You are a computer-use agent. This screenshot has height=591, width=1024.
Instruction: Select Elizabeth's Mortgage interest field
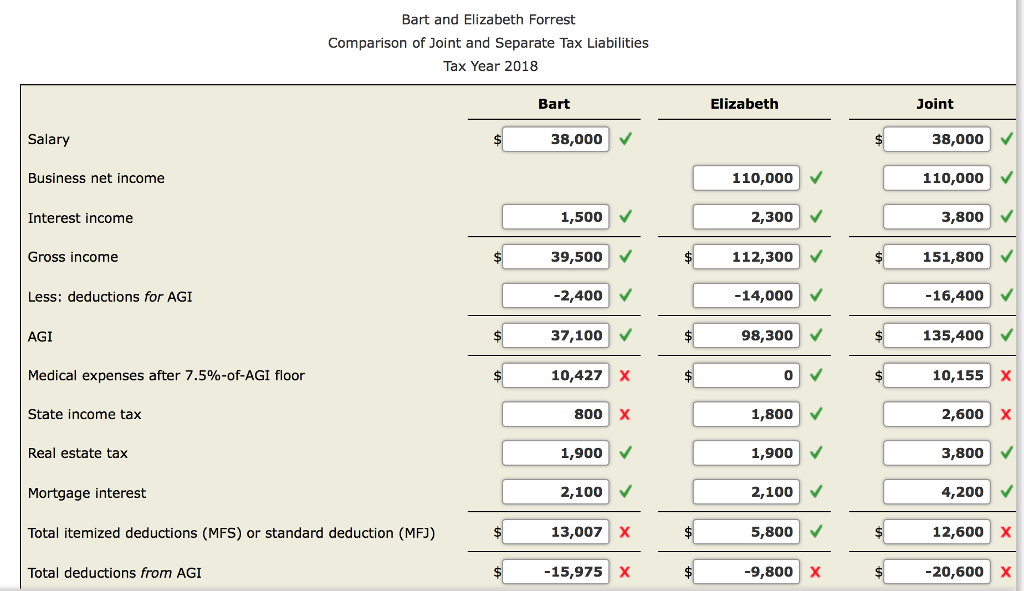[x=746, y=492]
